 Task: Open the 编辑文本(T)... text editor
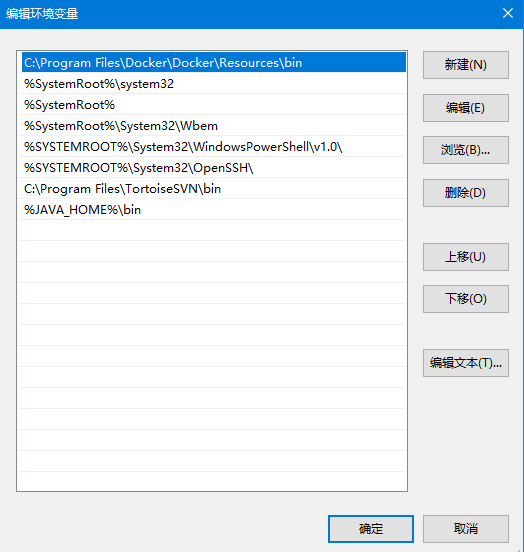click(466, 363)
